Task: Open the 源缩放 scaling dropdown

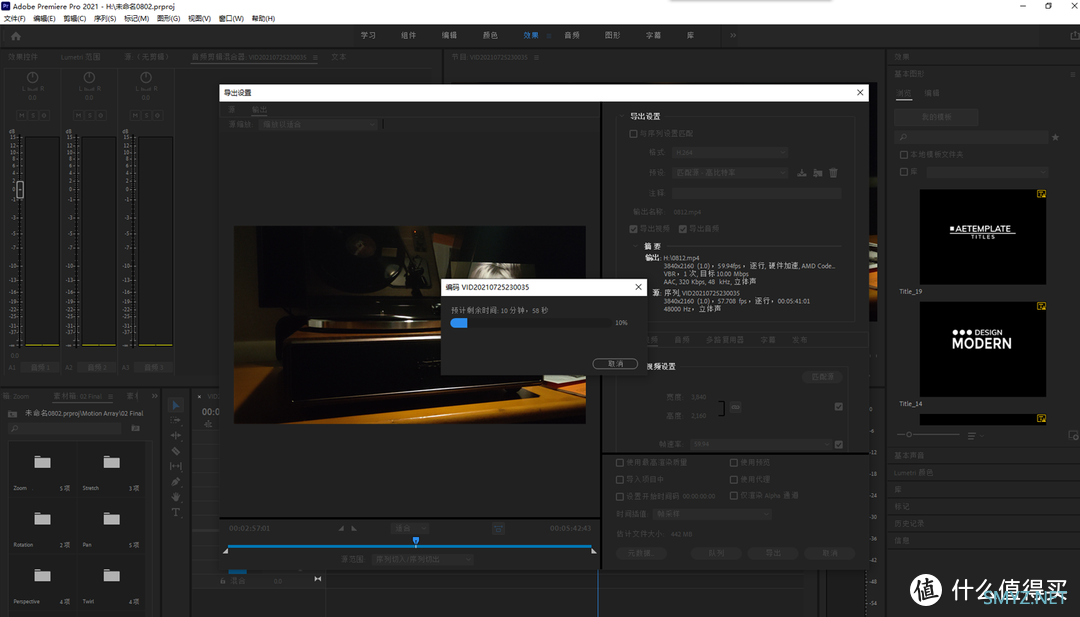Action: [318, 125]
